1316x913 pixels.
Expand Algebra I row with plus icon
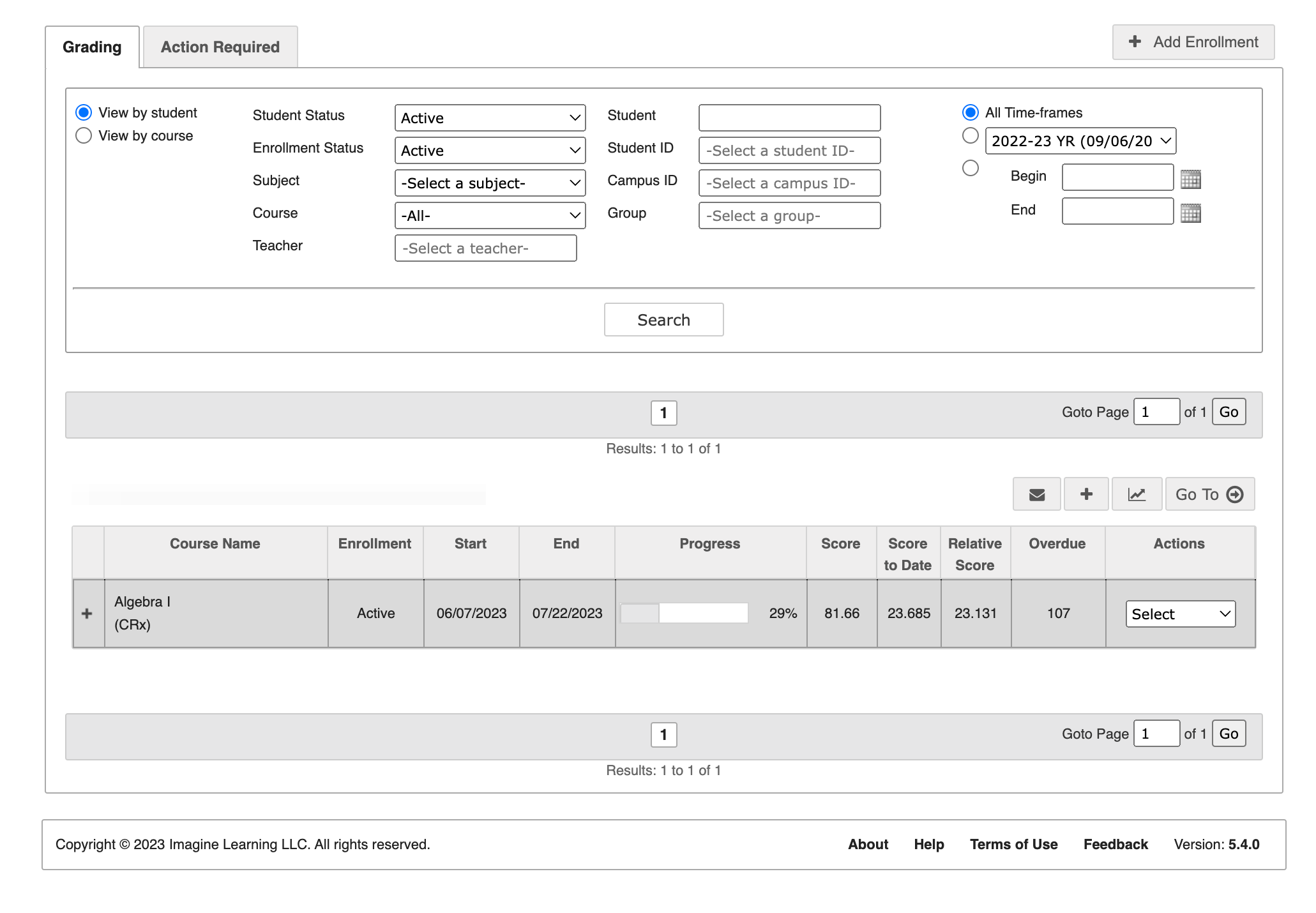(x=87, y=614)
